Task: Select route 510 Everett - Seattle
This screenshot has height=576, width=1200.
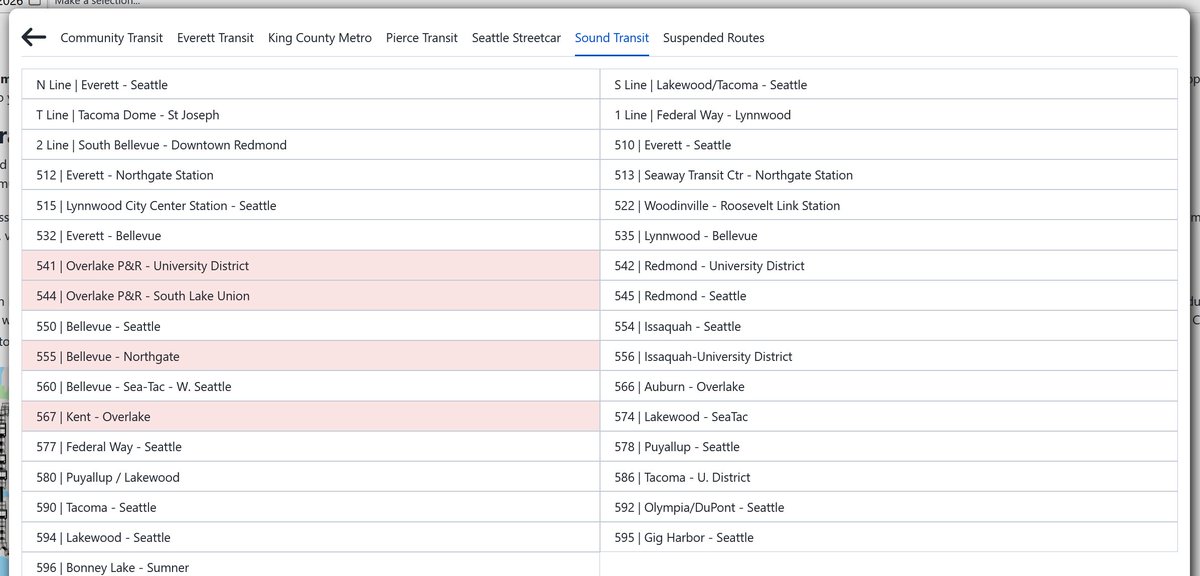Action: [888, 145]
